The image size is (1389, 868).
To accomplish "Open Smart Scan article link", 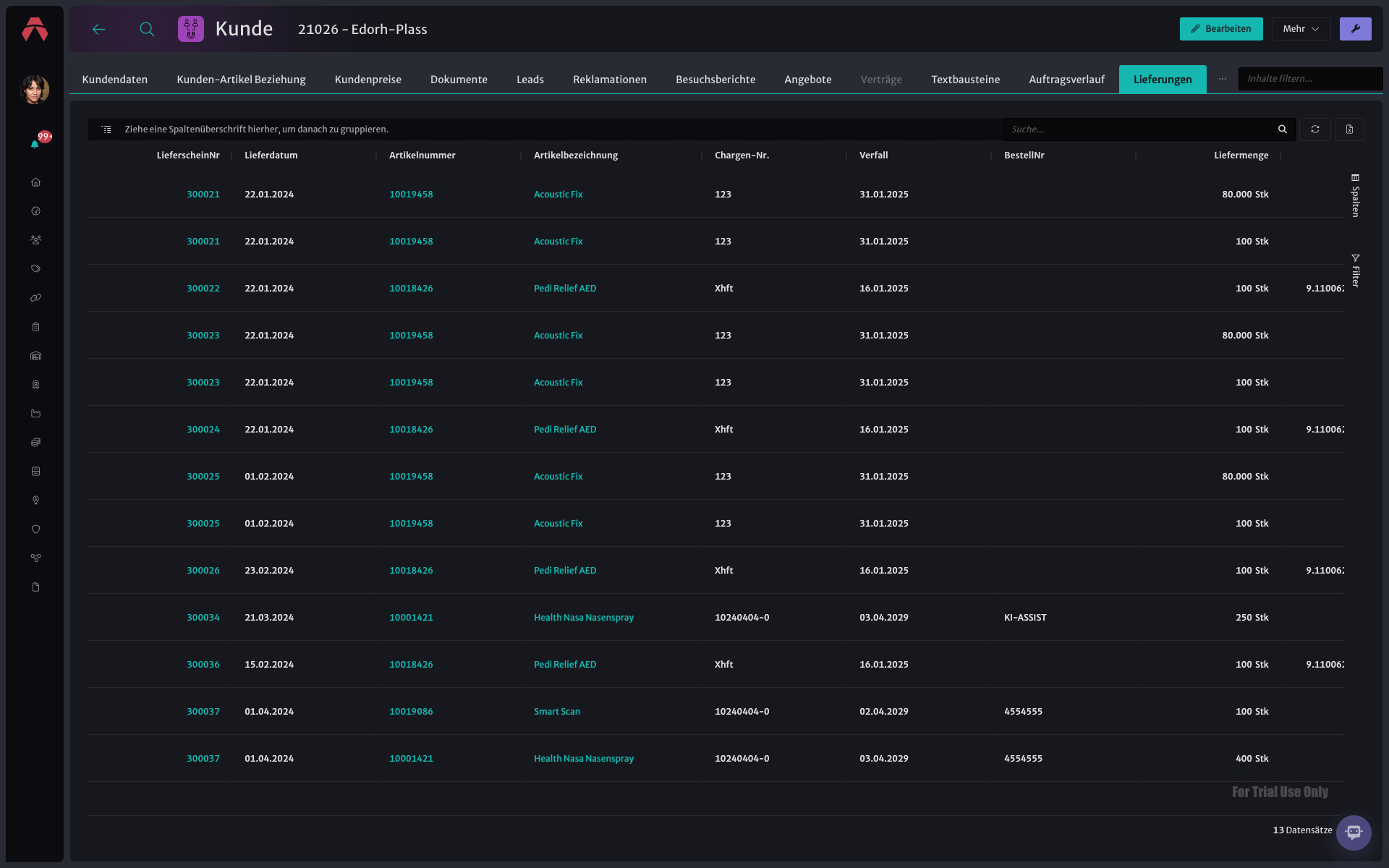I will coord(557,712).
